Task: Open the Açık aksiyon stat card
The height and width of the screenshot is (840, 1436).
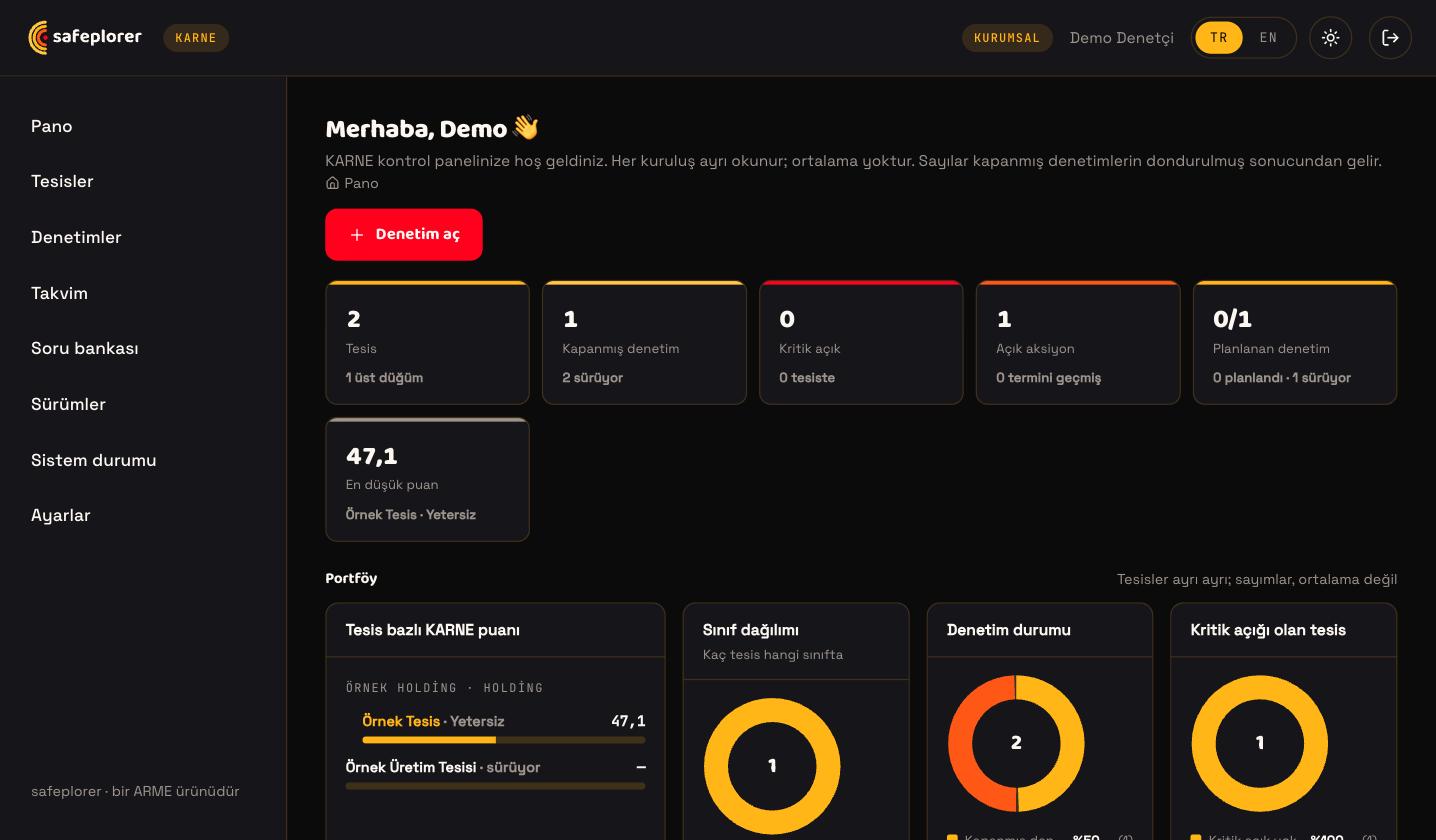Action: [1078, 343]
